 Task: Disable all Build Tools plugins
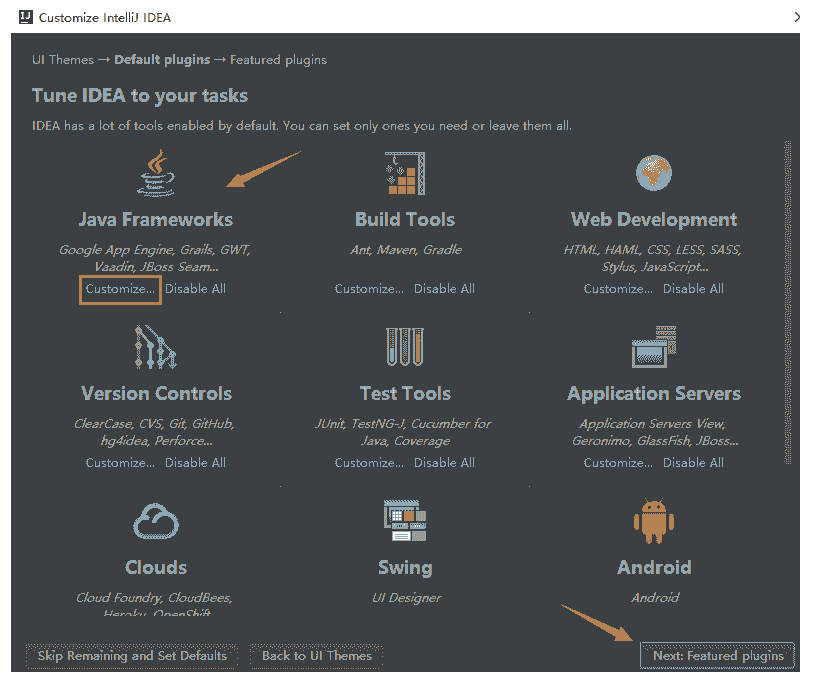click(x=444, y=289)
